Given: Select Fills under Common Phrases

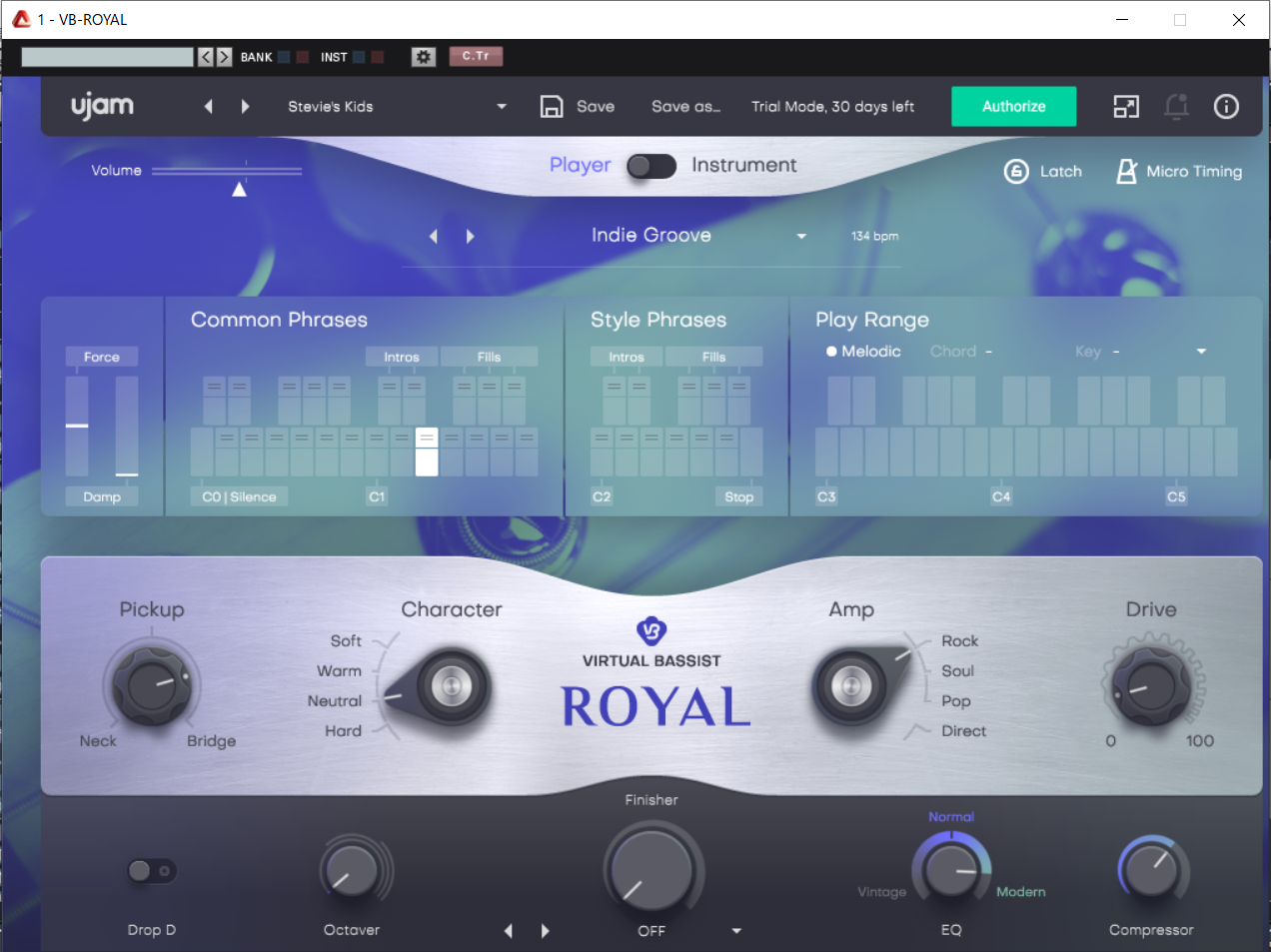Looking at the screenshot, I should point(489,357).
